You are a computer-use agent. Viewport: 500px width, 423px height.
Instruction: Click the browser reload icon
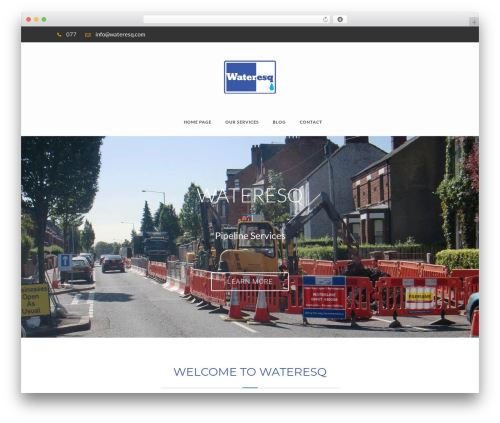[x=325, y=20]
